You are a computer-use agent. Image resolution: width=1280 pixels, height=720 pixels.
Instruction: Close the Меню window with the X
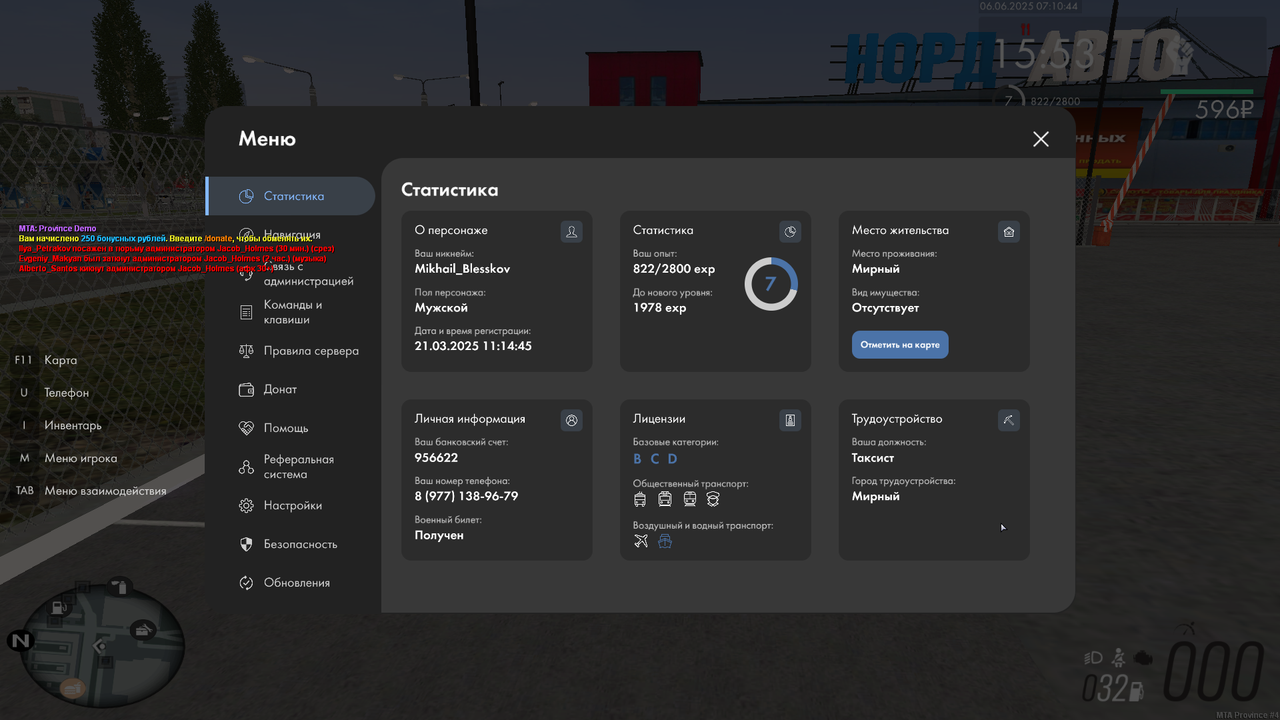[x=1041, y=139]
